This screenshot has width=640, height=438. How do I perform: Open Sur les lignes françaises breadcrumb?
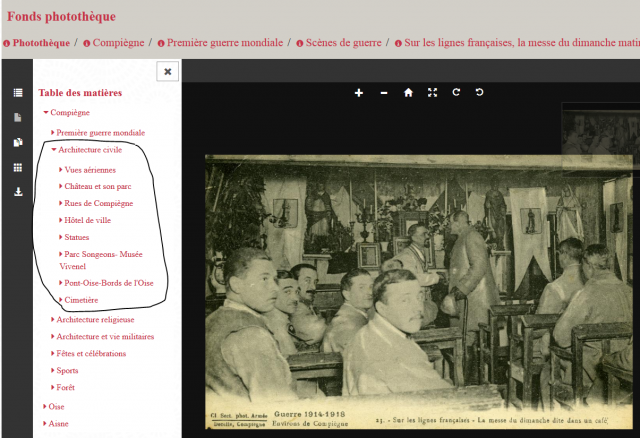tap(522, 43)
